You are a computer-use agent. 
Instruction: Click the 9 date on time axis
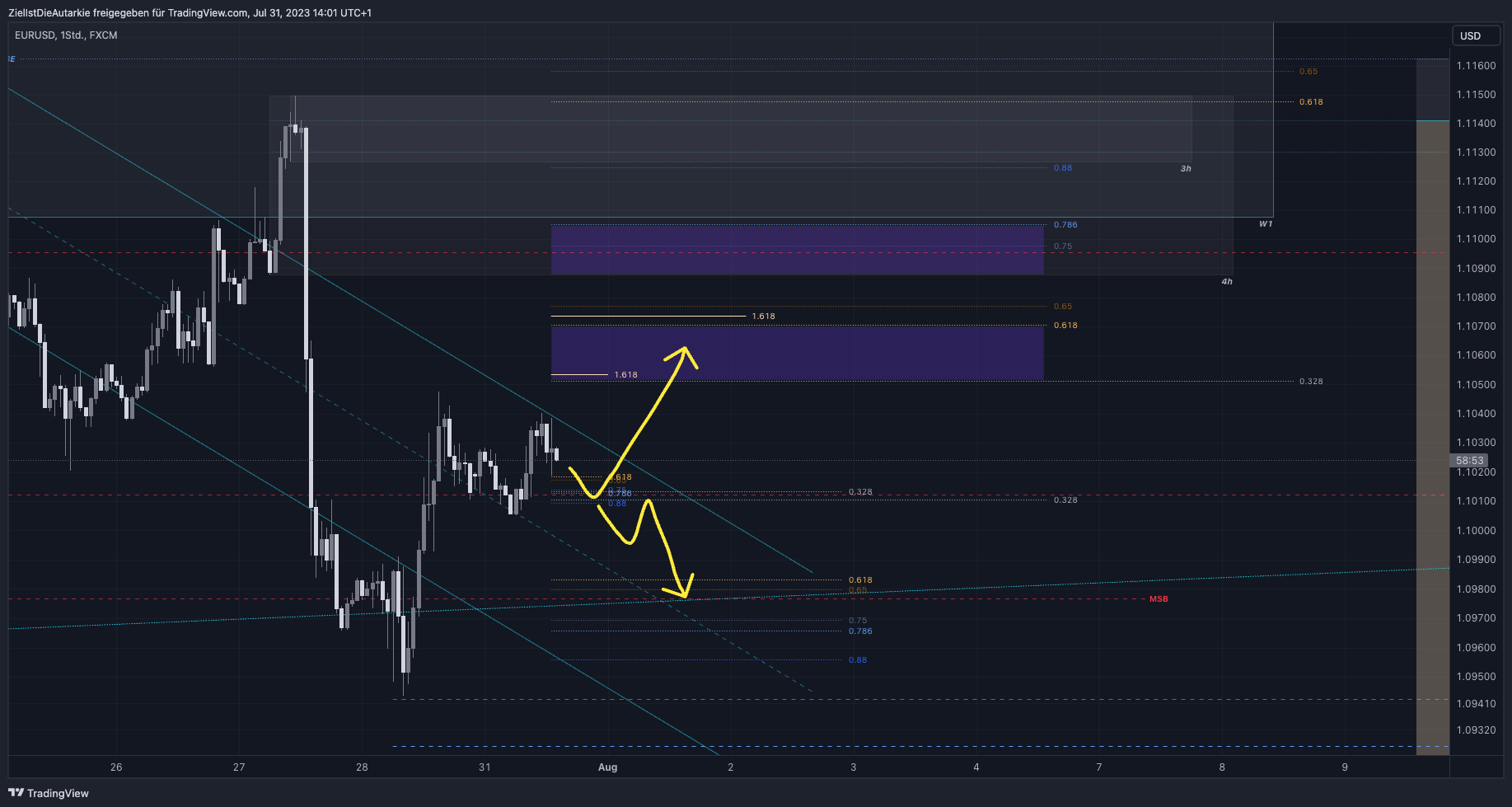(x=1345, y=767)
